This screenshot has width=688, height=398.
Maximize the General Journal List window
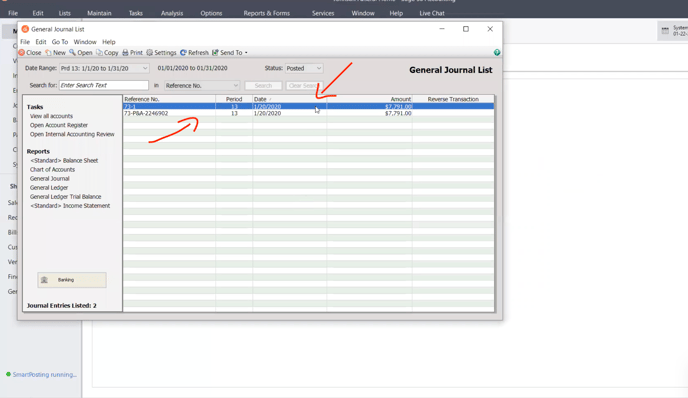466,29
